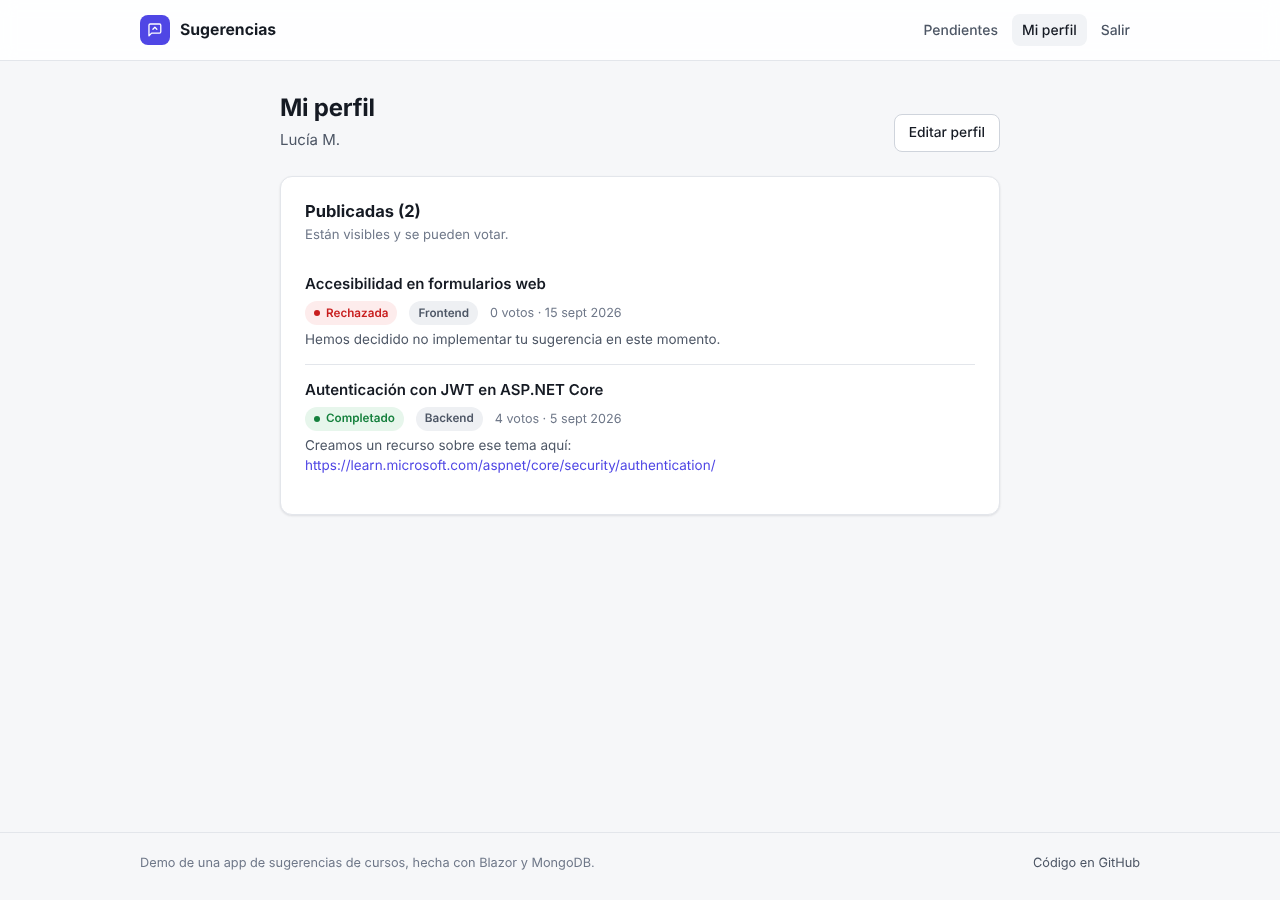1280x900 pixels.
Task: Click the user name Lucía M.
Action: [310, 140]
